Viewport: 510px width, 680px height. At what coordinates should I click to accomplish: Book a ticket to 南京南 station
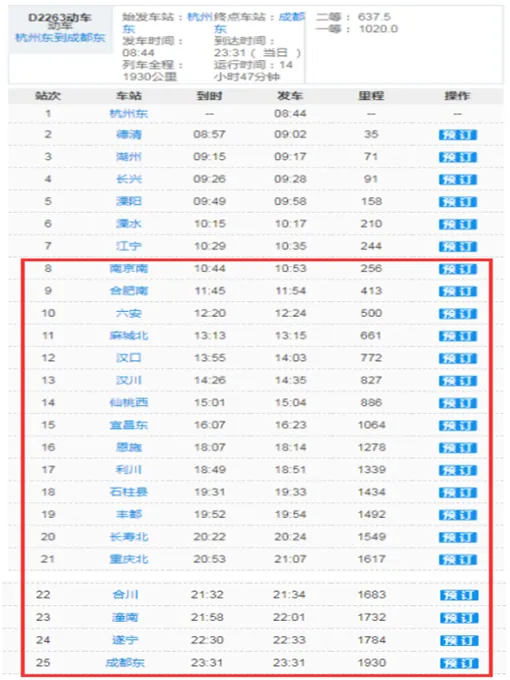tap(458, 269)
